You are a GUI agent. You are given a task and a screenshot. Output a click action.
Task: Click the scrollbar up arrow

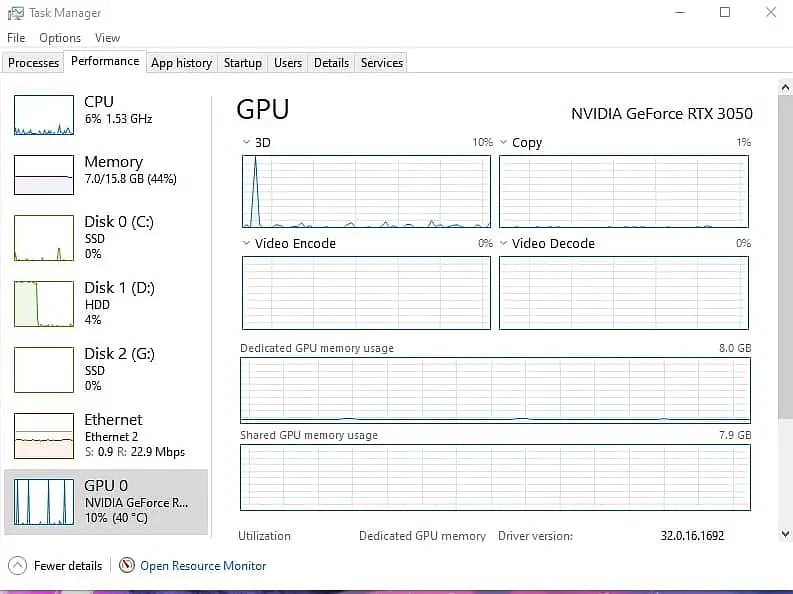(x=785, y=88)
